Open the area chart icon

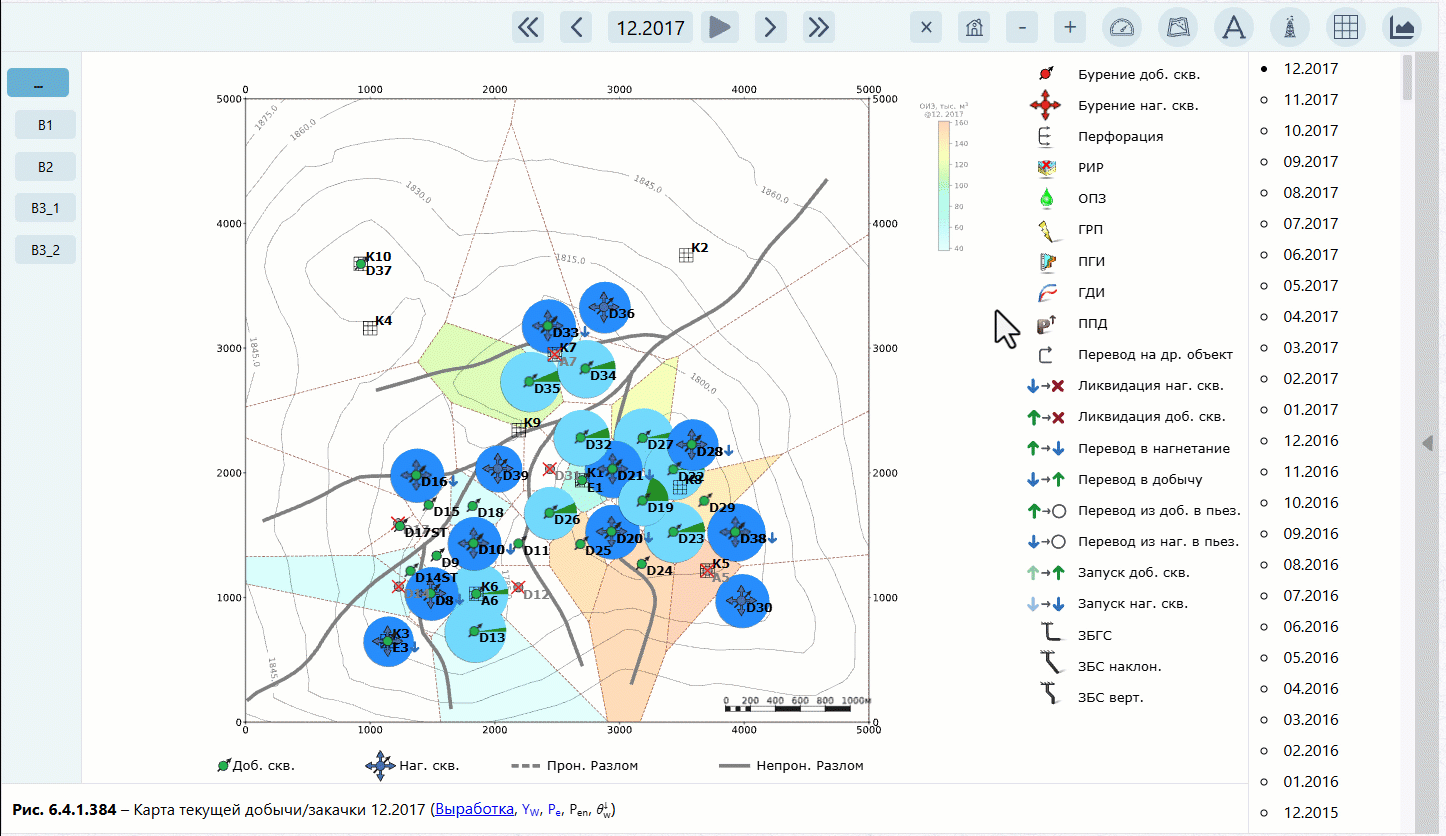pyautogui.click(x=1402, y=27)
